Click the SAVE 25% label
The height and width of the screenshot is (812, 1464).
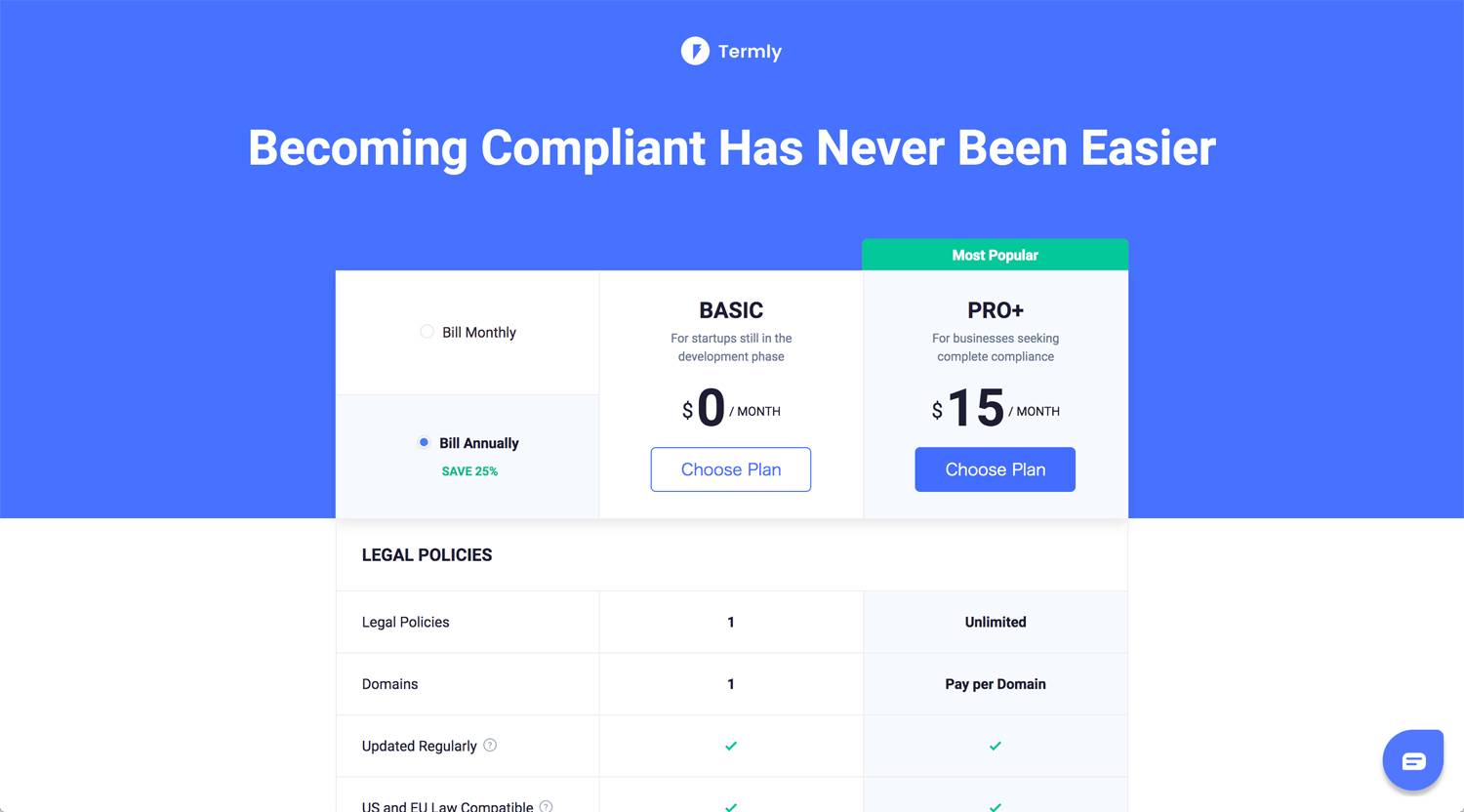click(x=469, y=471)
